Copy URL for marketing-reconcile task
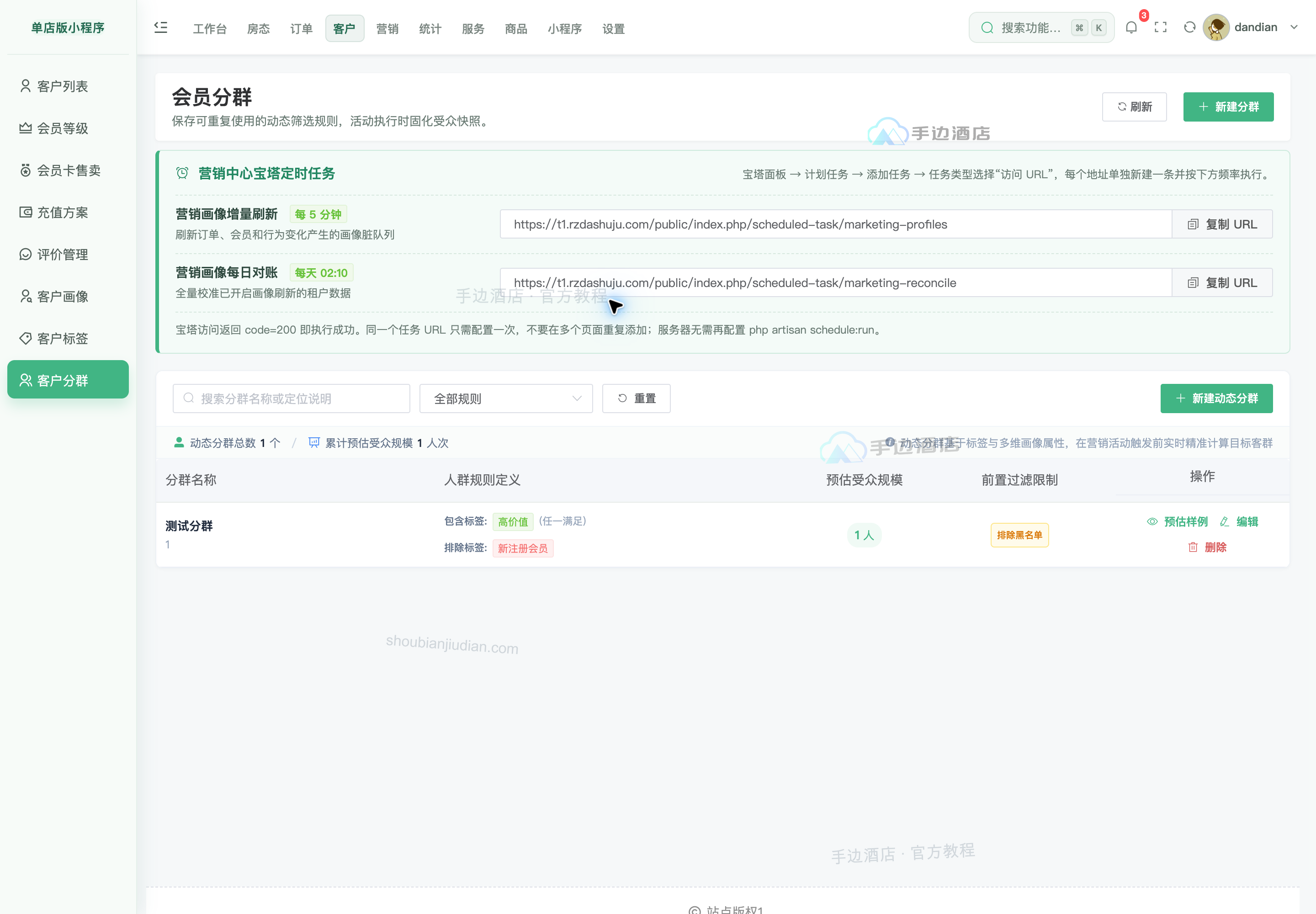 (1222, 282)
